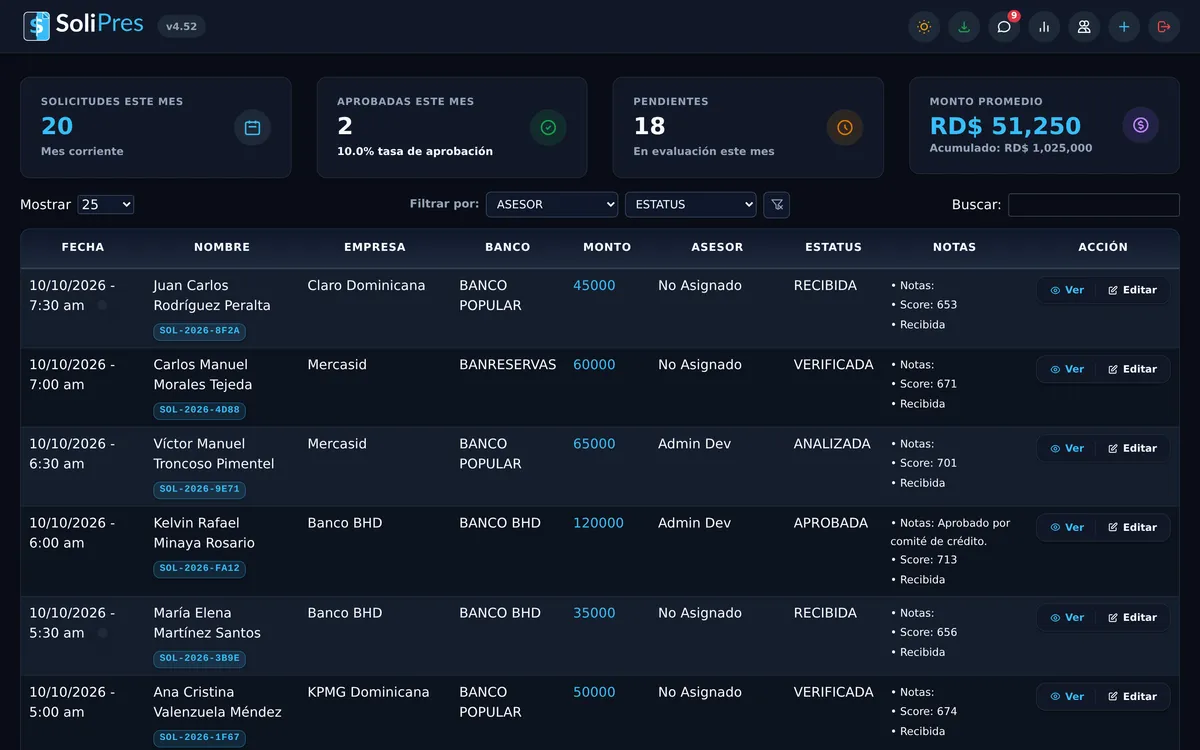Click Ver for Carlos Manuel Morales Tejeda
The image size is (1200, 750).
click(1067, 369)
